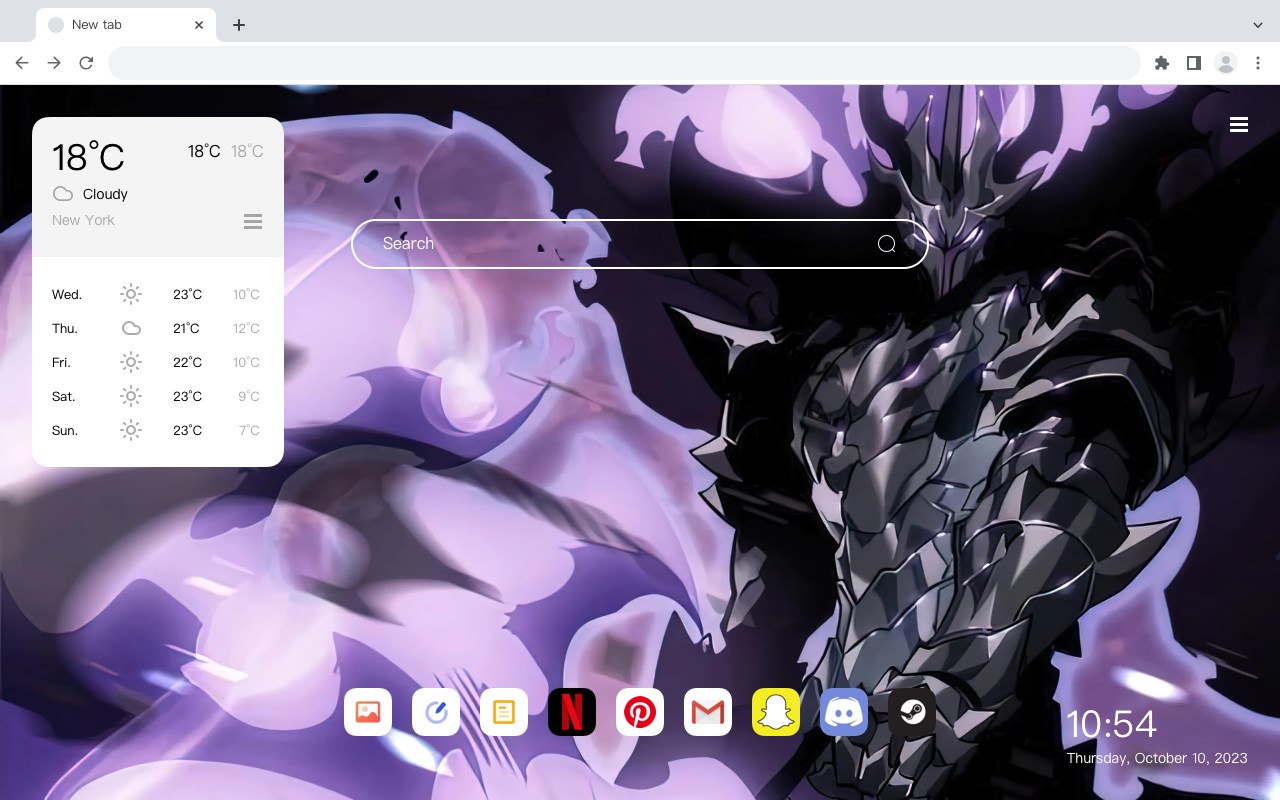1280x800 pixels.
Task: Open a new browser tab
Action: (238, 25)
